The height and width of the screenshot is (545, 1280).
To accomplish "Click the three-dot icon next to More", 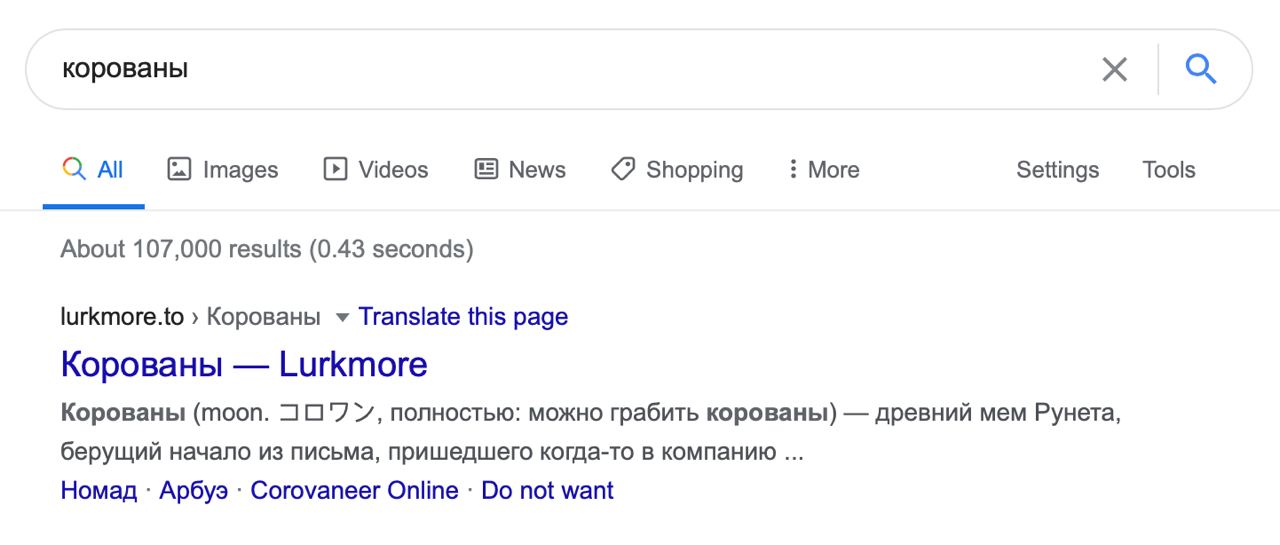I will click(x=793, y=170).
